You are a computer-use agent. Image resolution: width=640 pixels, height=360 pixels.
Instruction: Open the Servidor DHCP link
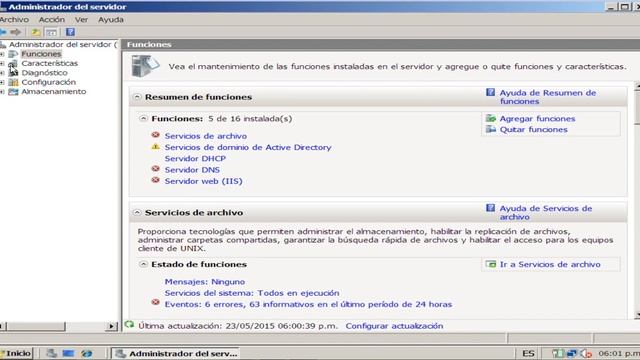(195, 158)
